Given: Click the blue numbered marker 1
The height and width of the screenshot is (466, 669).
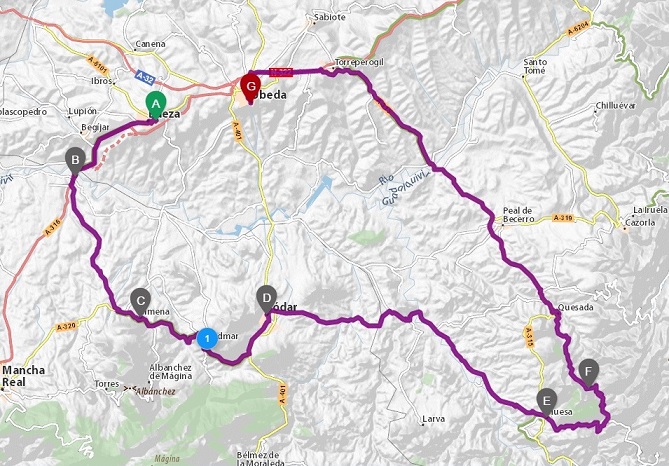Looking at the screenshot, I should (x=207, y=339).
